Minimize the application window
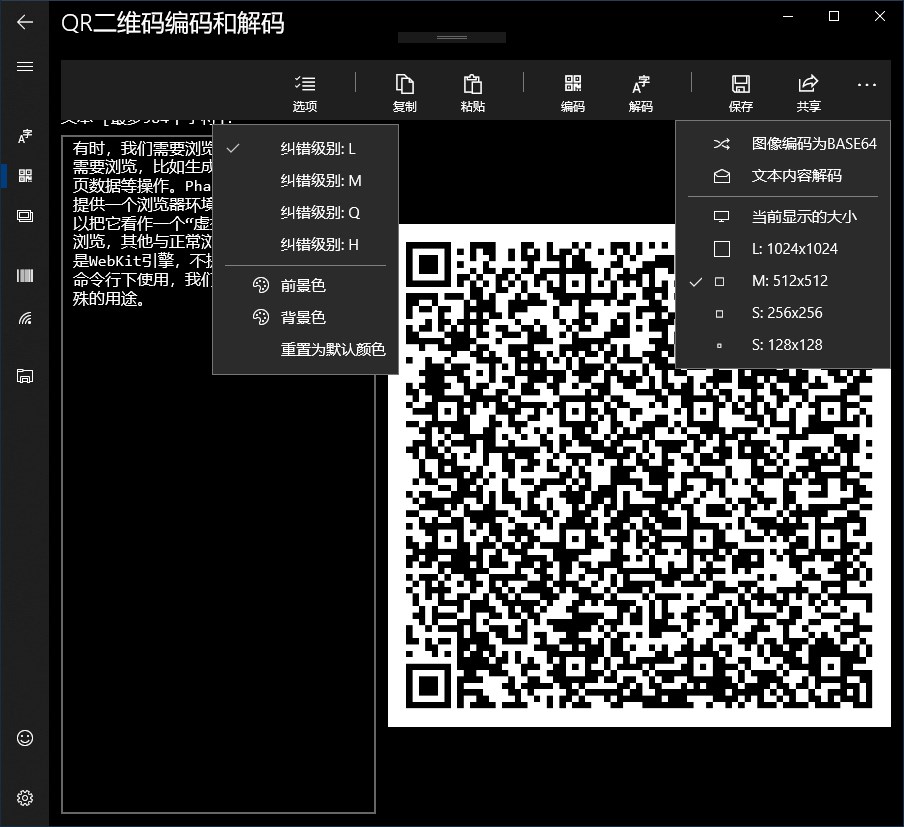The height and width of the screenshot is (827, 904). point(788,16)
